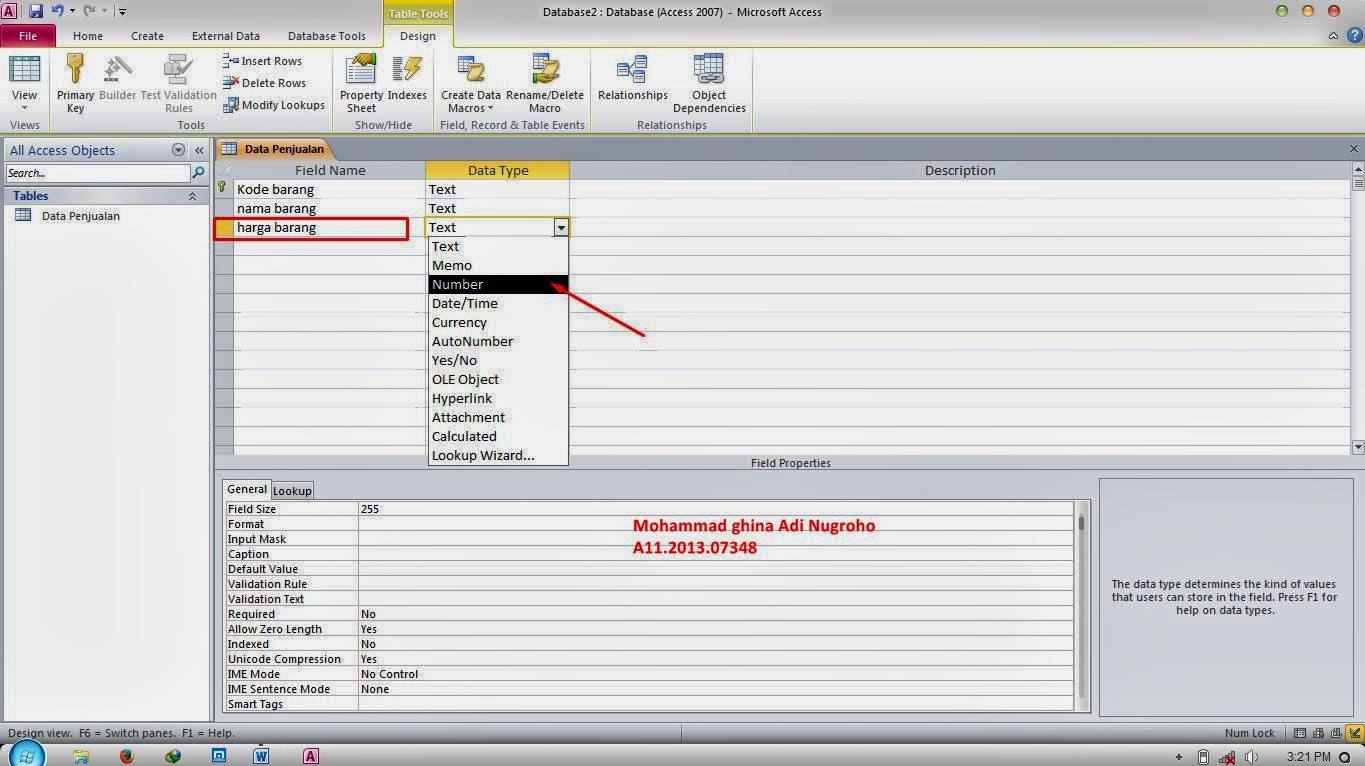Switch to the Lookup tab in Field Properties
The image size is (1365, 766).
pyautogui.click(x=292, y=490)
